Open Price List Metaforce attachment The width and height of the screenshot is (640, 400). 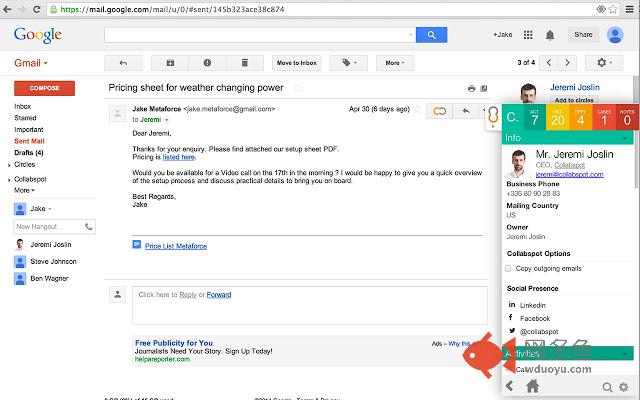coord(176,246)
